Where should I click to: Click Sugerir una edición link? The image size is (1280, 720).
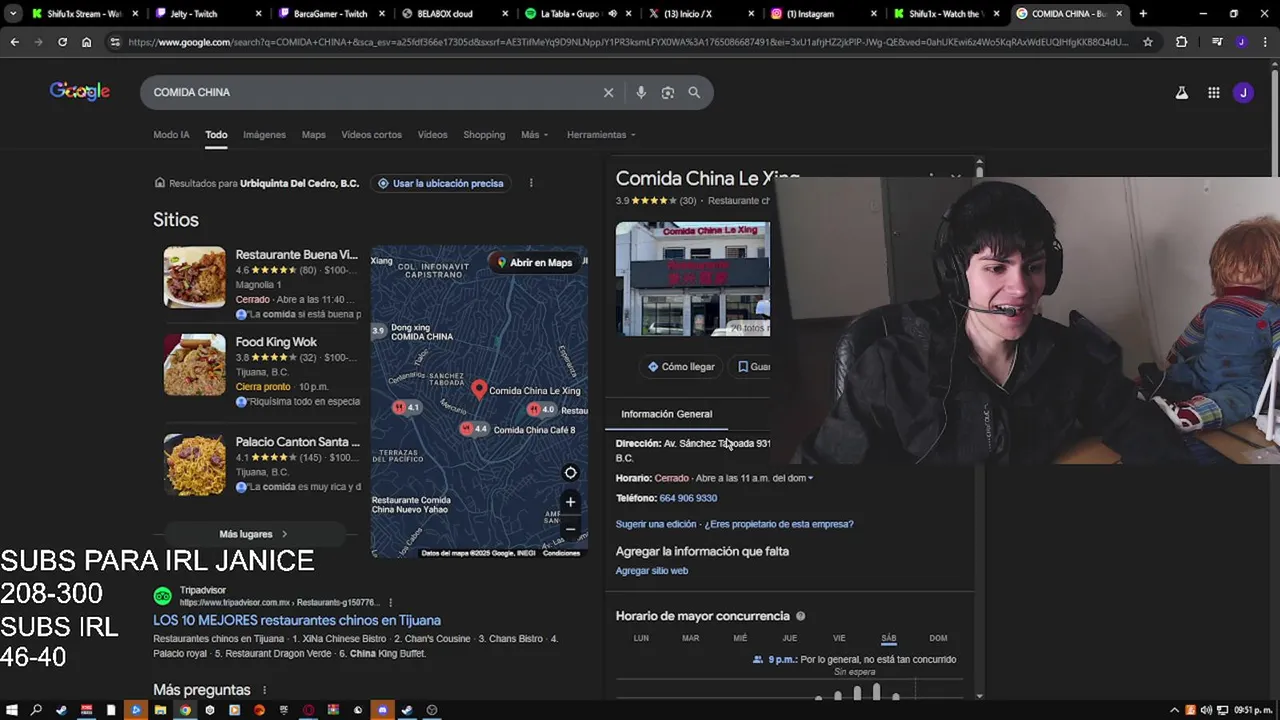(656, 524)
